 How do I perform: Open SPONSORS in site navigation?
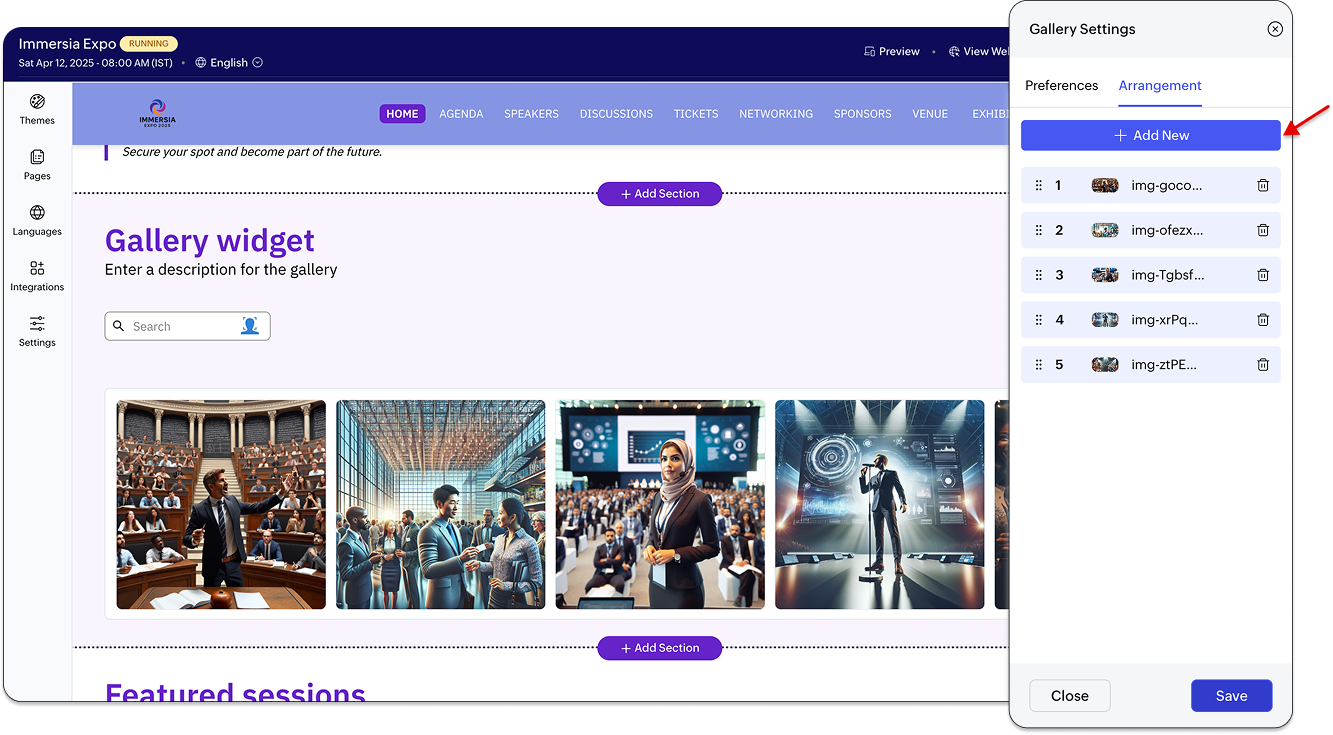[863, 114]
